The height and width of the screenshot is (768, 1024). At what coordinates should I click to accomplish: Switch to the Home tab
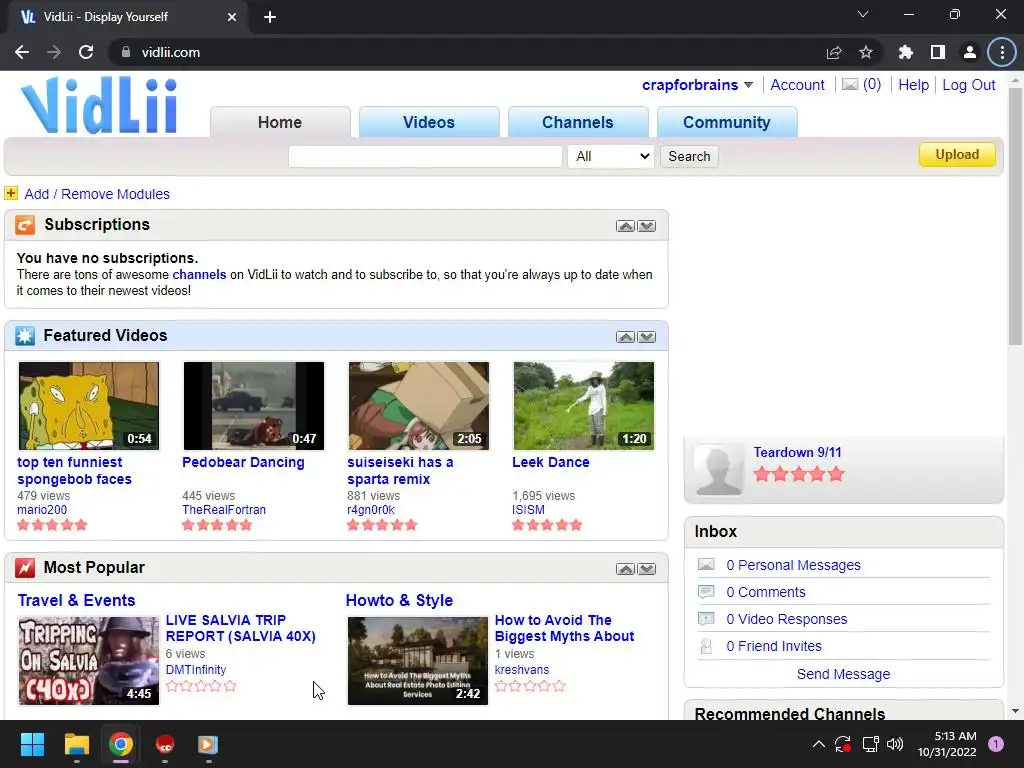pos(280,122)
